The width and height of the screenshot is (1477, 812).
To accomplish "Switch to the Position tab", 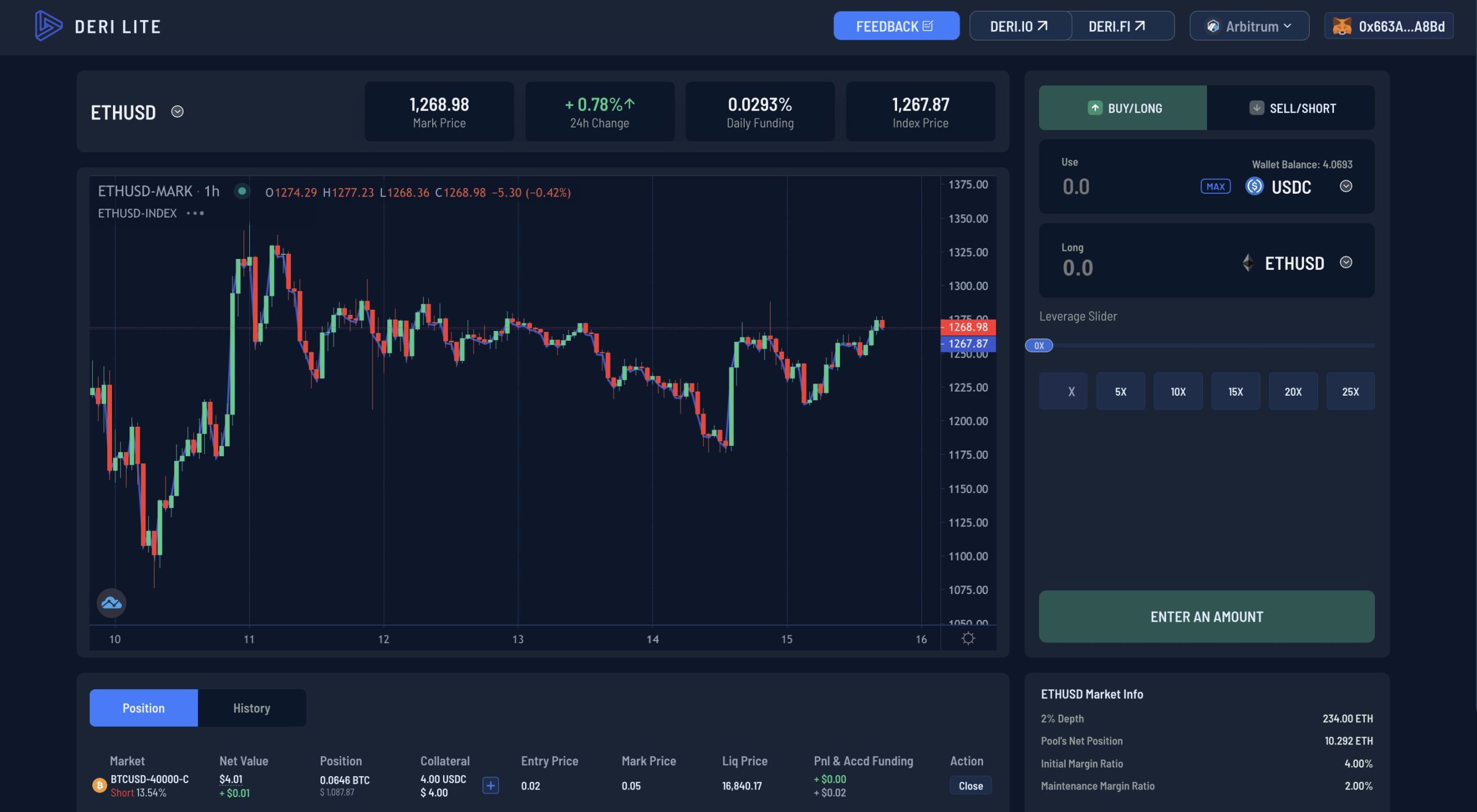I will [x=144, y=708].
